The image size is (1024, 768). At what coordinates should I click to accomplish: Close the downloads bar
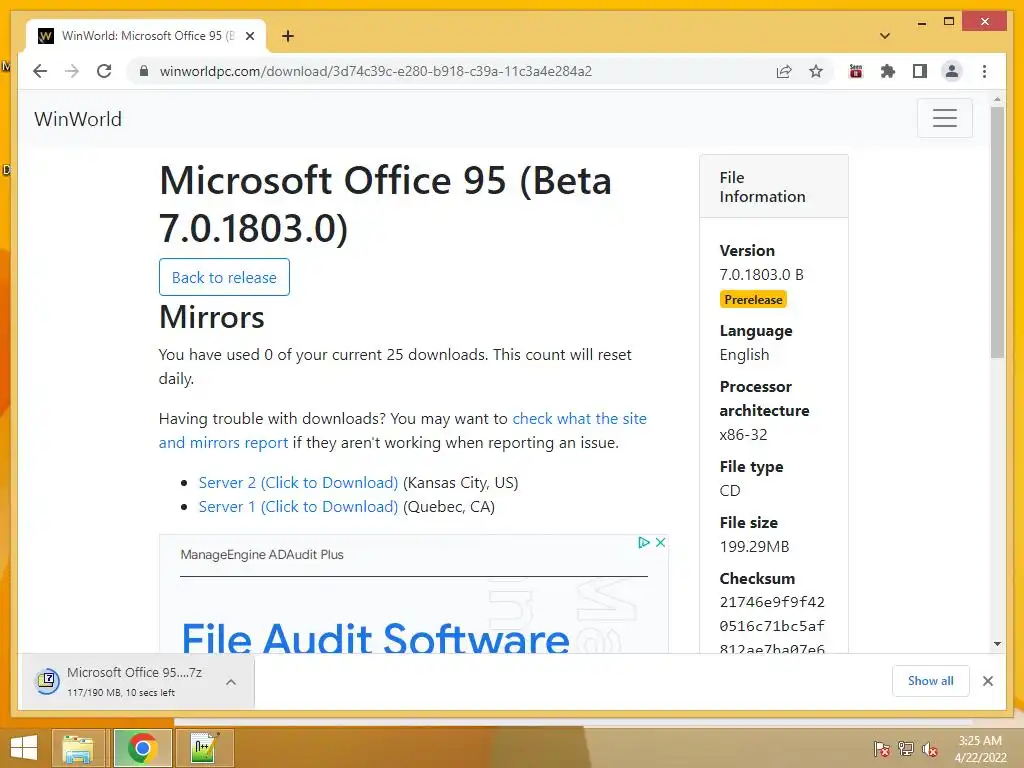click(x=987, y=681)
